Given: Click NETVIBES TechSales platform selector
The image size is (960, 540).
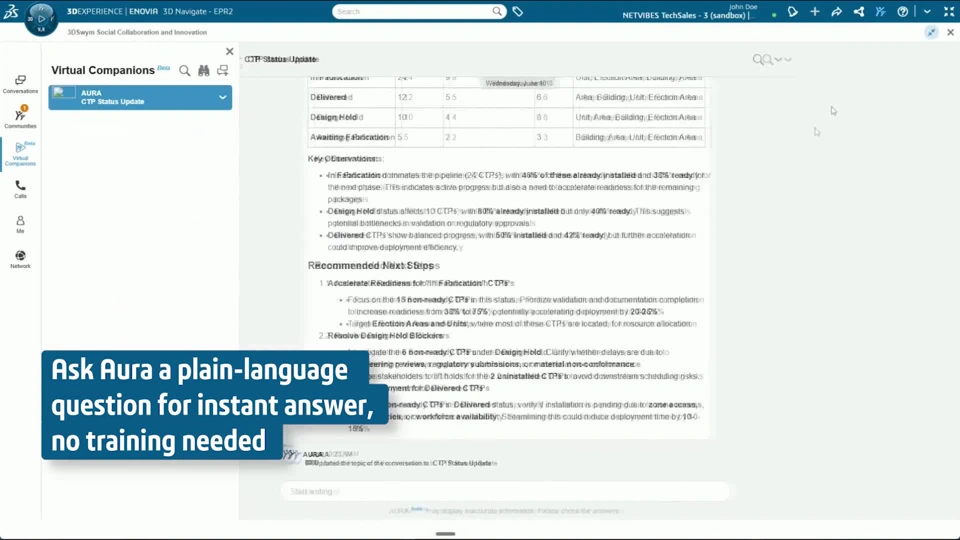Looking at the screenshot, I should 687,15.
